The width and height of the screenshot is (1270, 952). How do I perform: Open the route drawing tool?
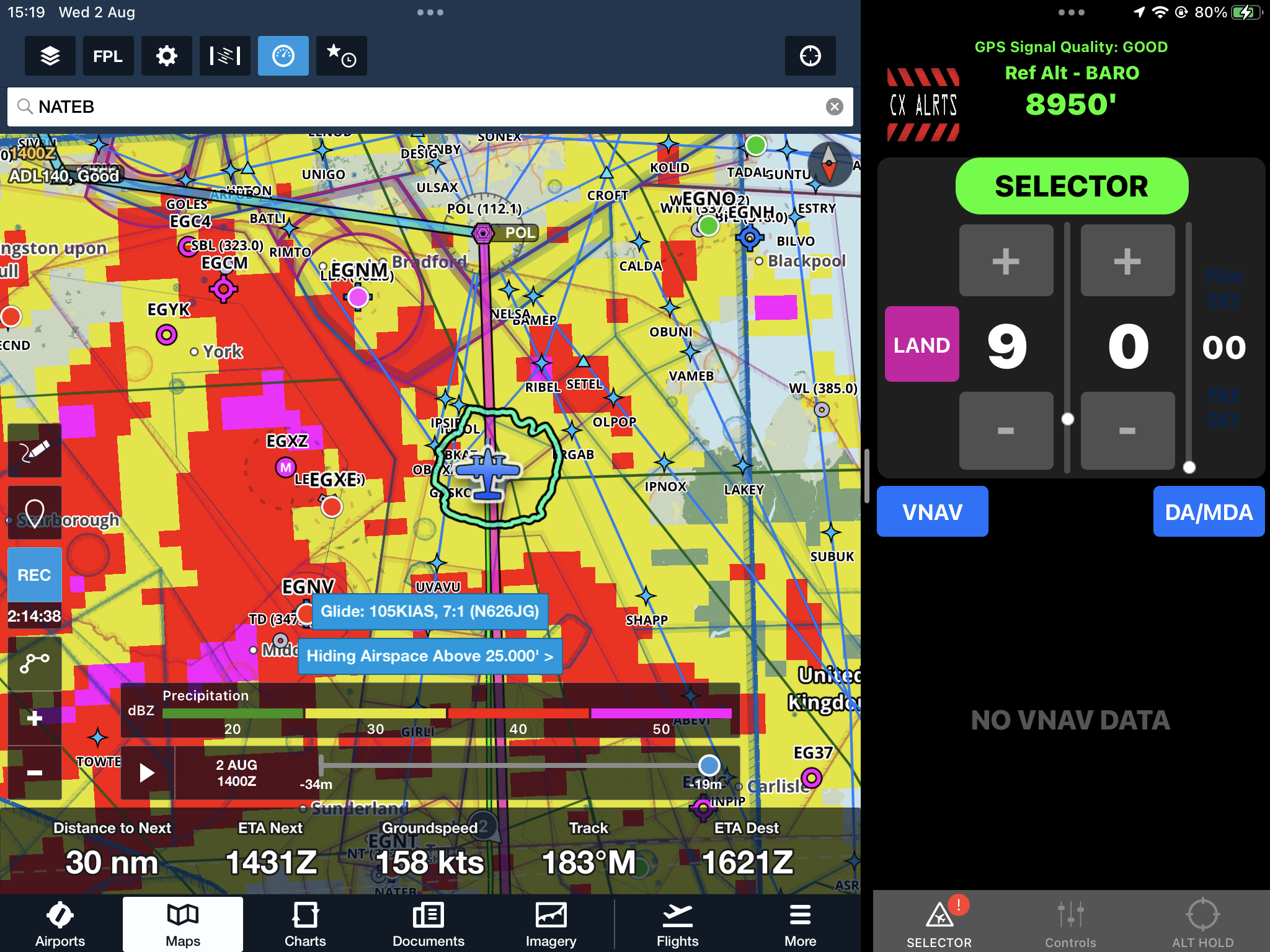(x=35, y=663)
